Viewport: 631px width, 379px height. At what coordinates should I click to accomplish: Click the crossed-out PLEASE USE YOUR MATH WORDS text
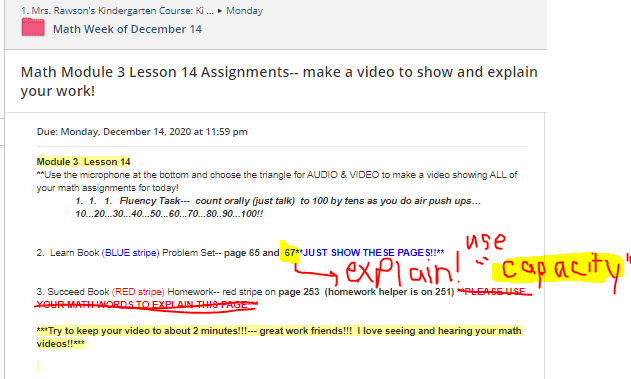click(281, 298)
